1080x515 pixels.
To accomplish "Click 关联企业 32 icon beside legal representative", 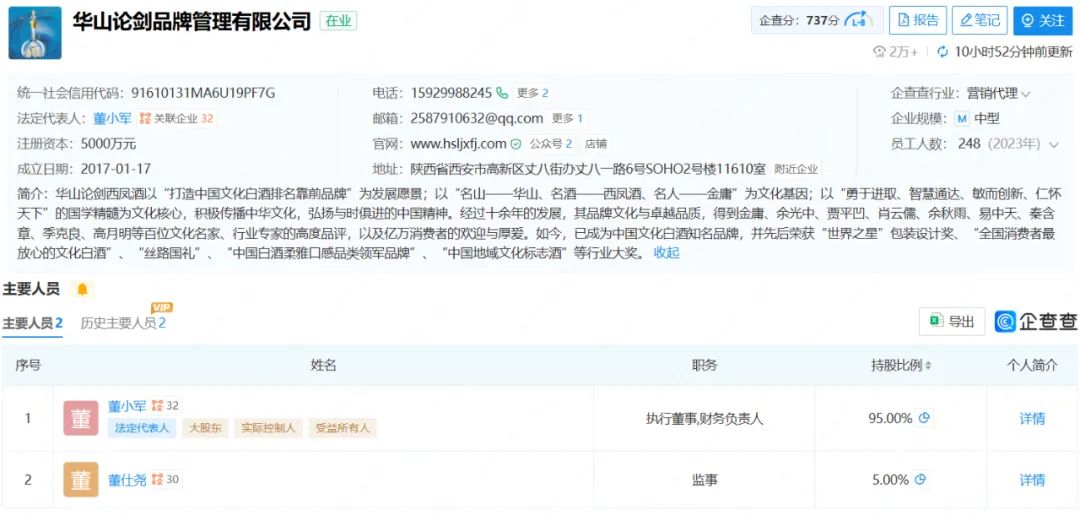I will tap(176, 118).
